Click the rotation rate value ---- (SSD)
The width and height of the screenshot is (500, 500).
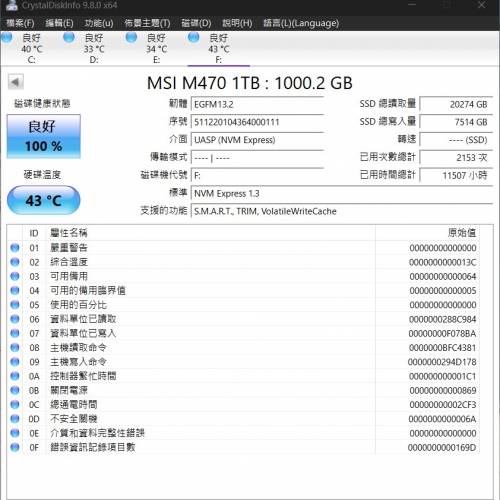click(456, 140)
